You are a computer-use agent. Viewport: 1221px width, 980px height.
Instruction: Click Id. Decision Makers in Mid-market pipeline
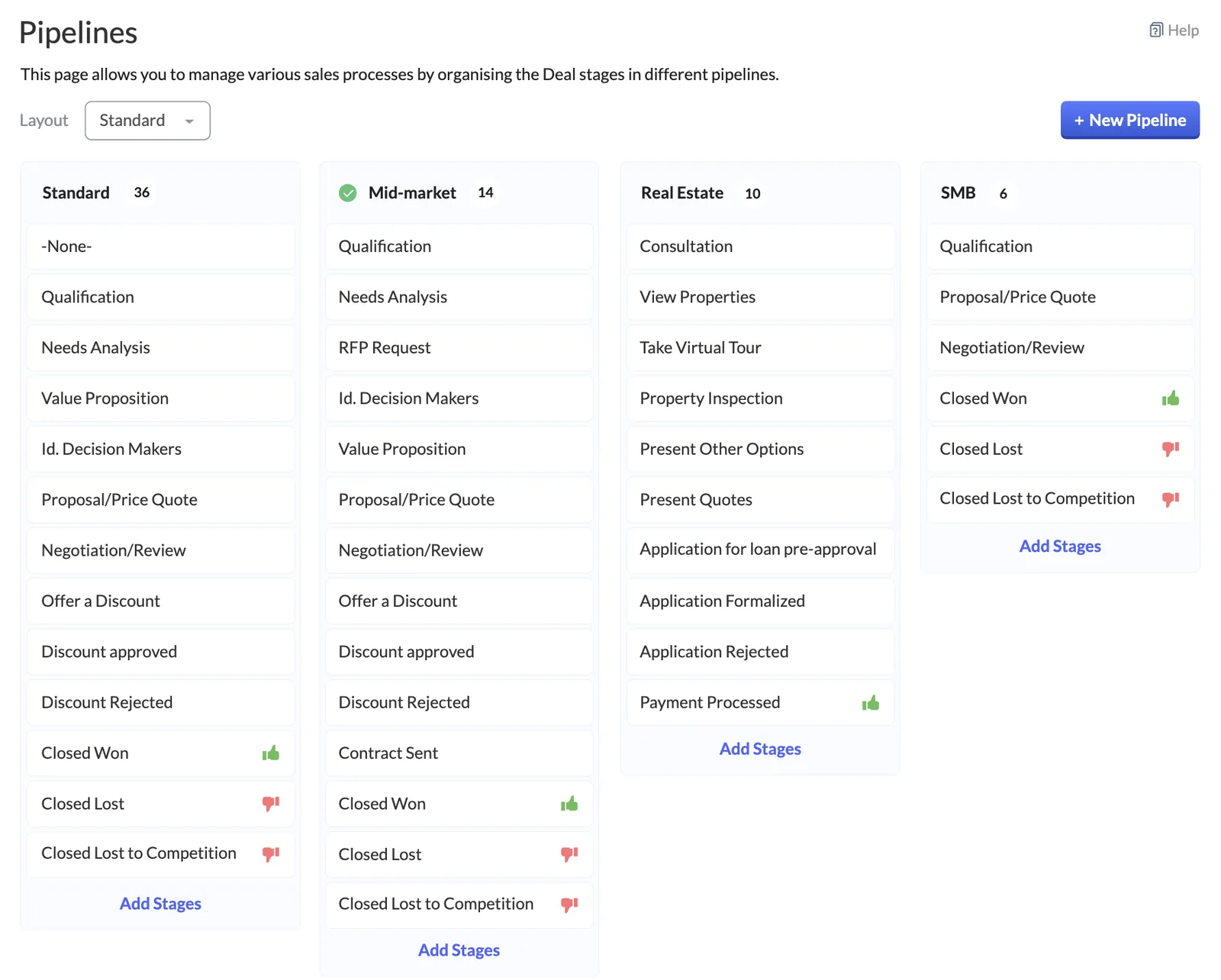click(x=459, y=398)
